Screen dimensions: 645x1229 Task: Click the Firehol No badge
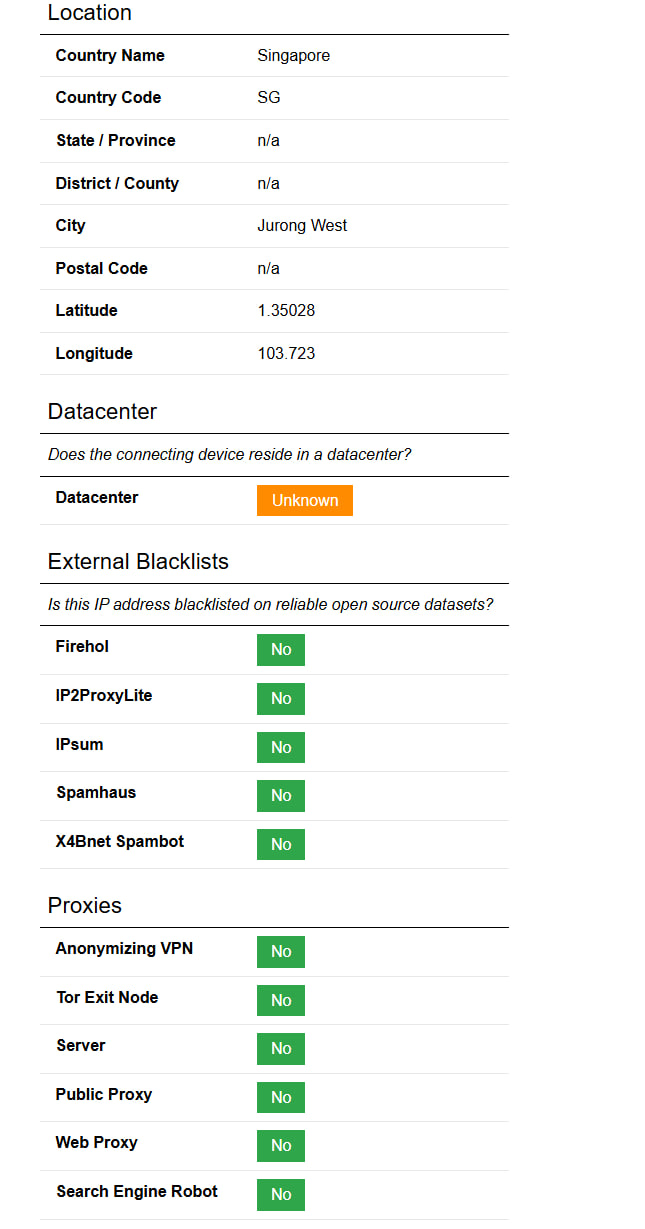(281, 650)
